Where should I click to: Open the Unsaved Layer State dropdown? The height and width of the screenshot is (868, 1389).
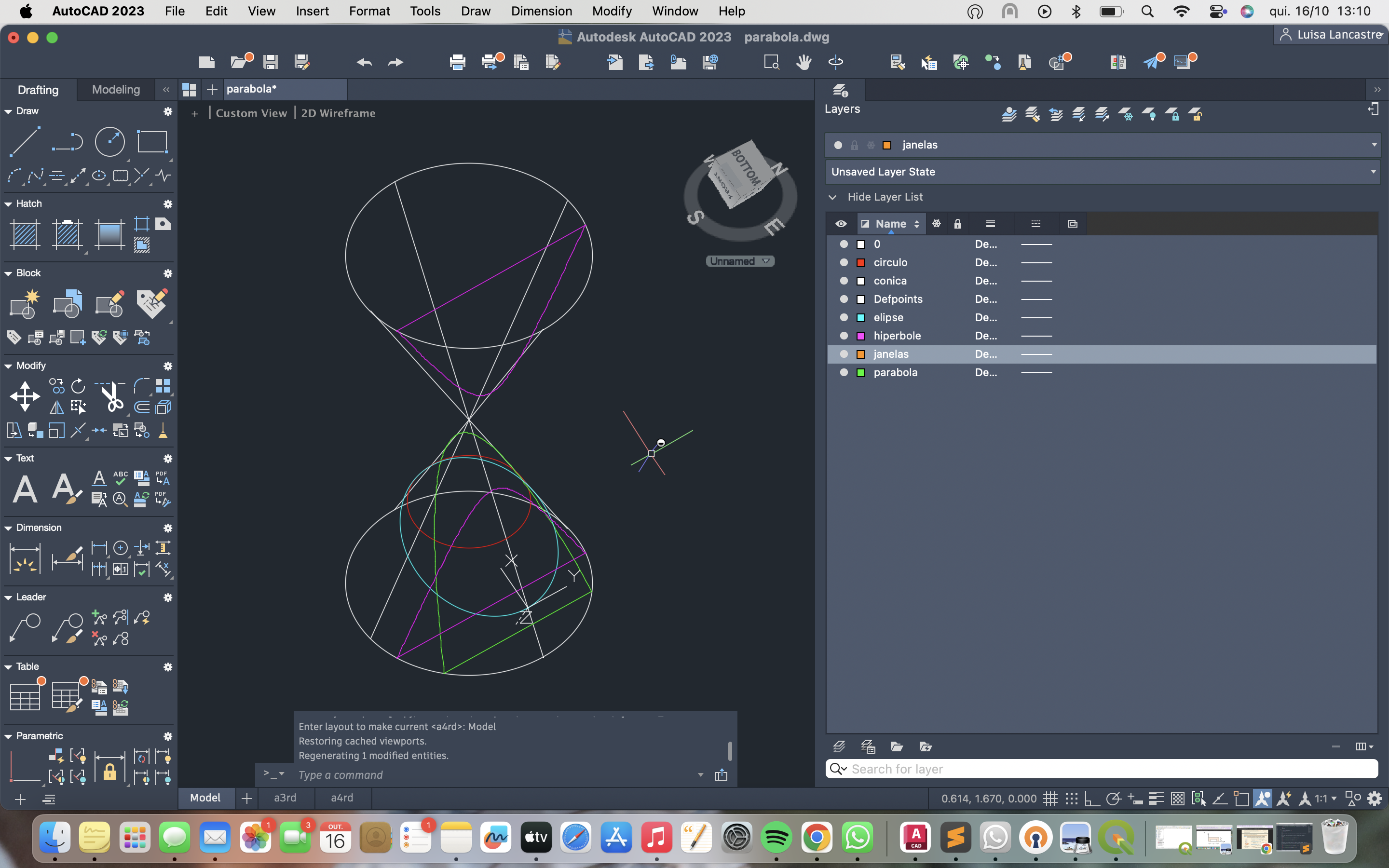pyautogui.click(x=1374, y=172)
